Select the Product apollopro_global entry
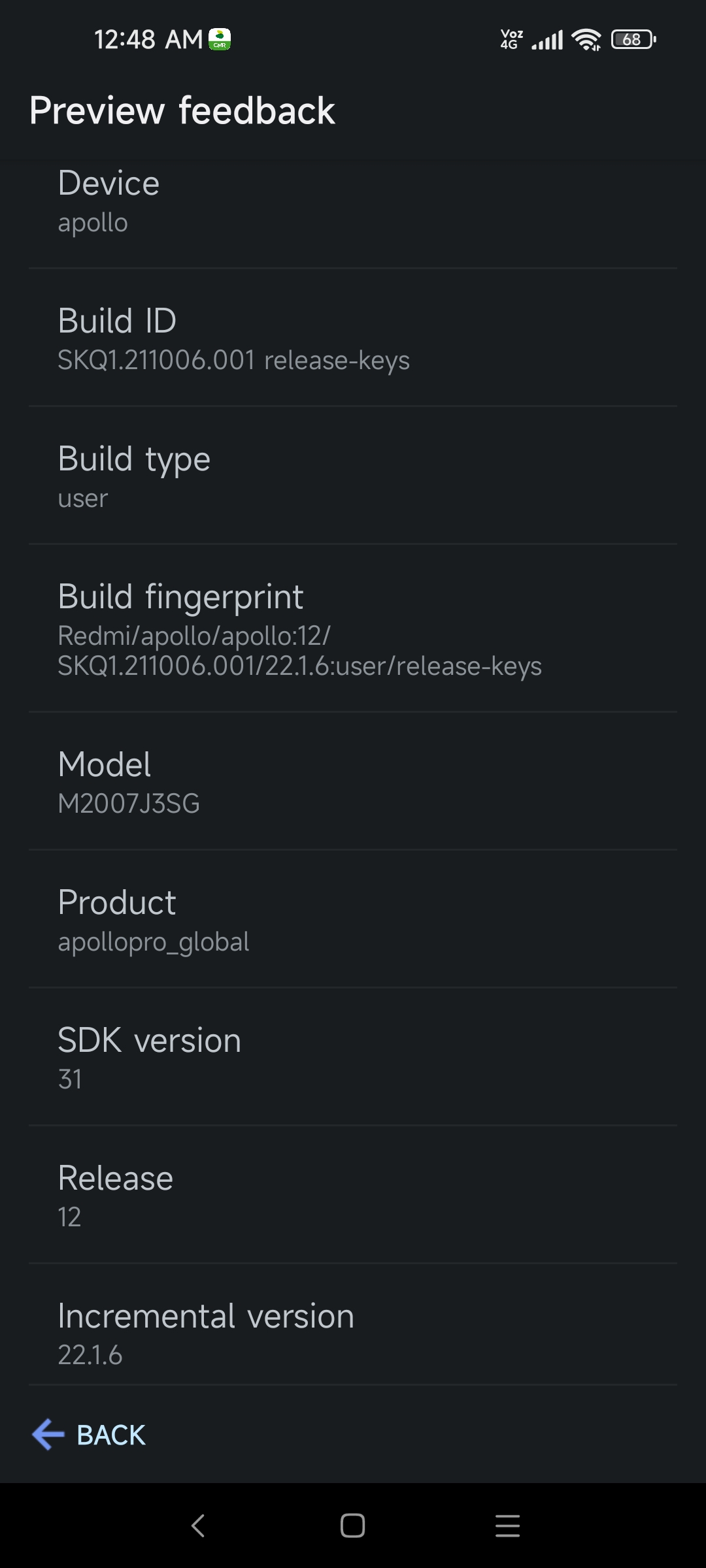The height and width of the screenshot is (1568, 706). [353, 919]
